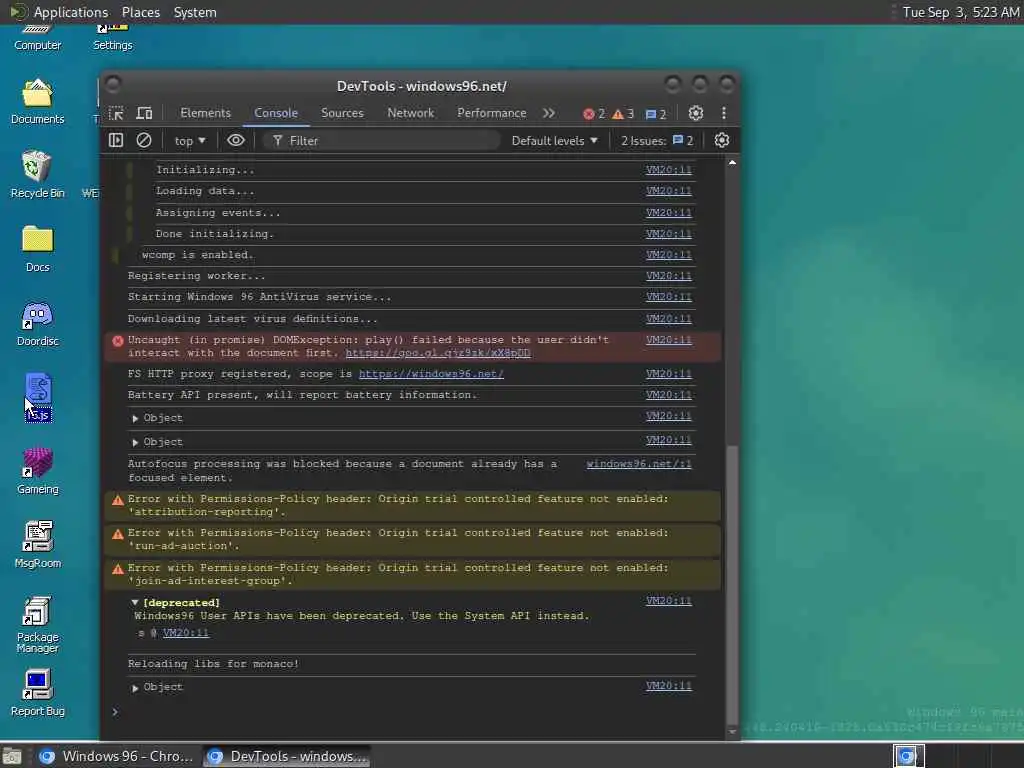This screenshot has height=768, width=1024.
Task: Open the https://windows96.net/ scope link
Action: coord(431,374)
